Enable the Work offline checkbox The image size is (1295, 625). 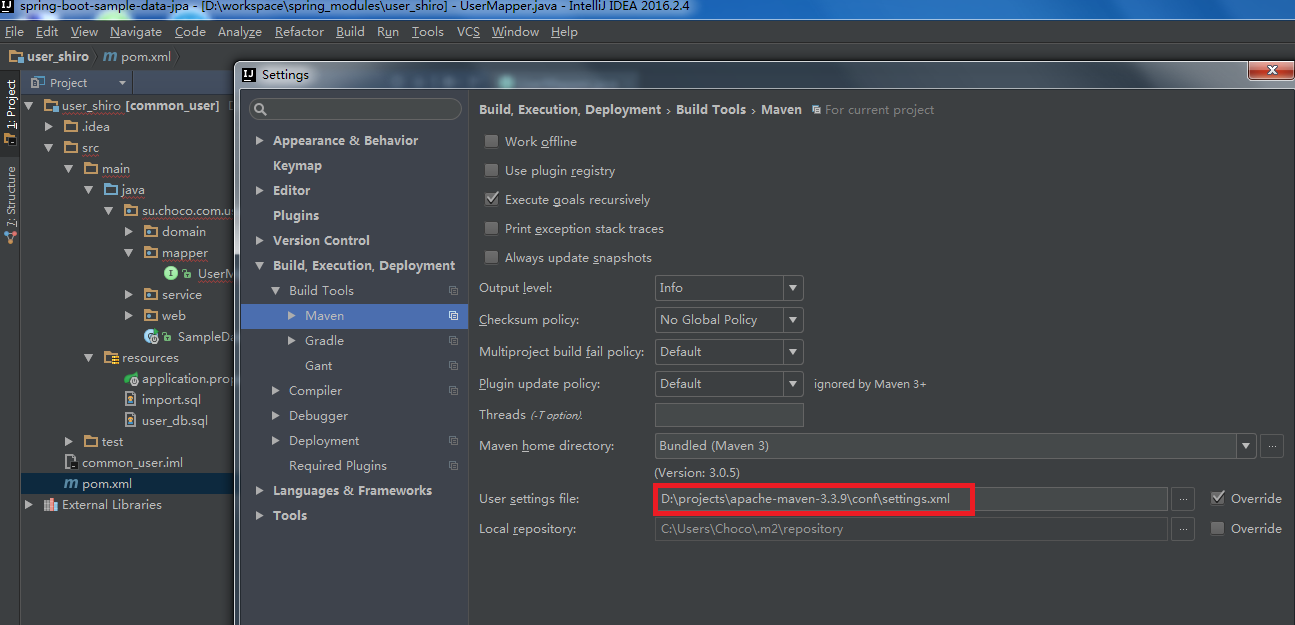pos(491,142)
